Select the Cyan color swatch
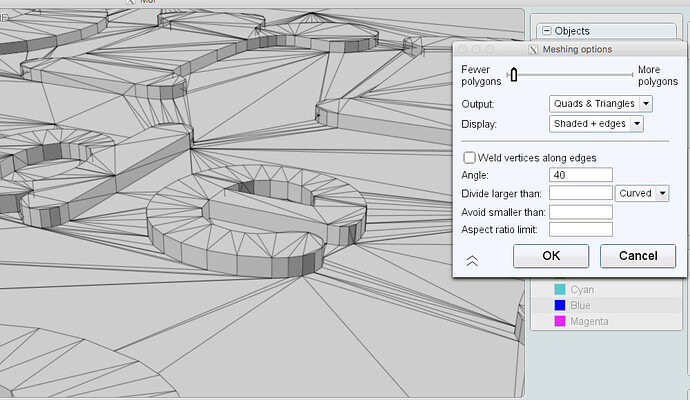Screen dimensions: 690x400 tap(560, 289)
